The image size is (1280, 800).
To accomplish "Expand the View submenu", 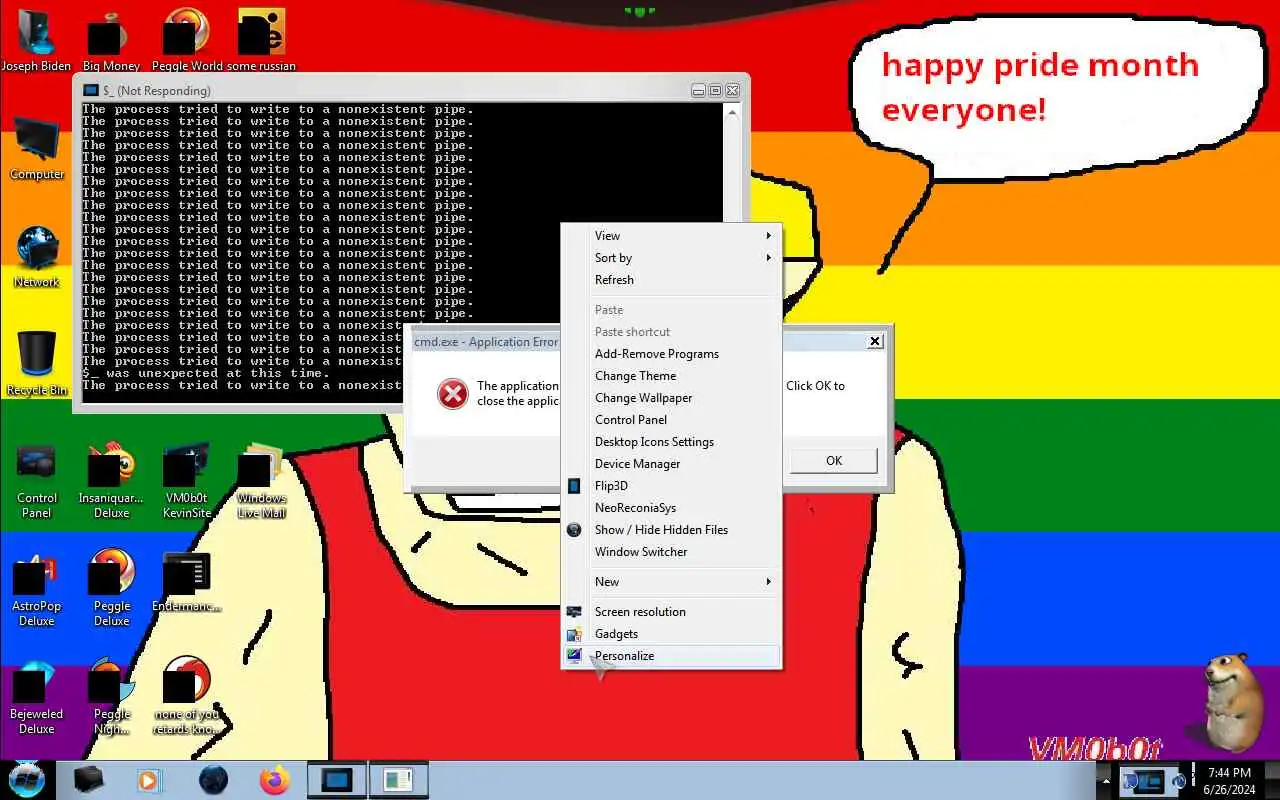I will pos(671,236).
